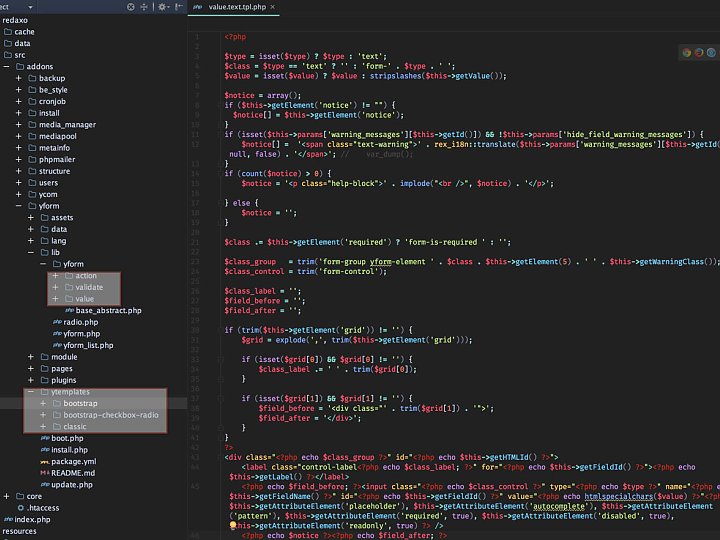Open project panel gear settings
720x540 pixels.
coord(162,7)
